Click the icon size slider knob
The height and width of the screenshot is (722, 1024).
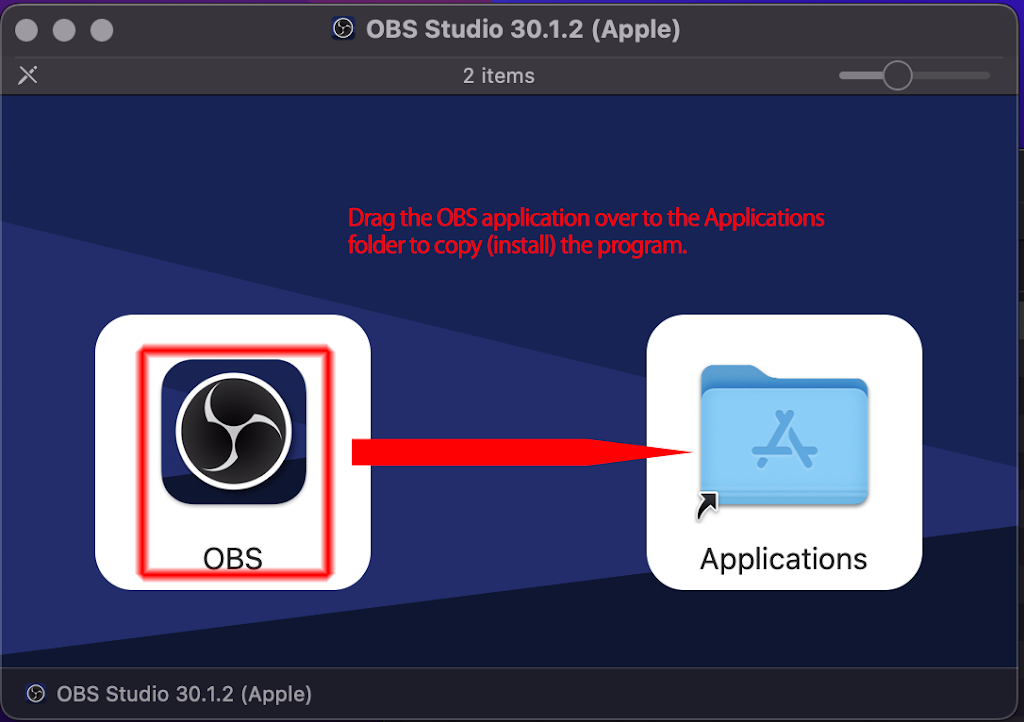click(x=897, y=75)
